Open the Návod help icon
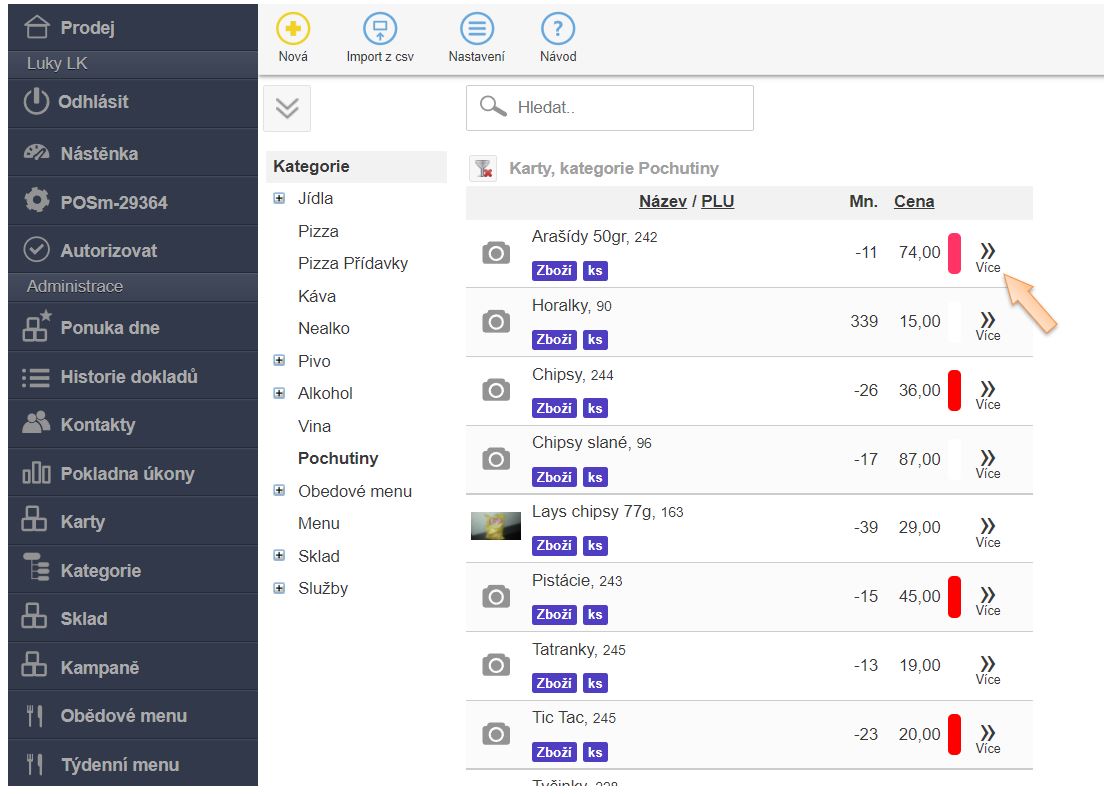This screenshot has width=1115, height=794. tap(558, 30)
